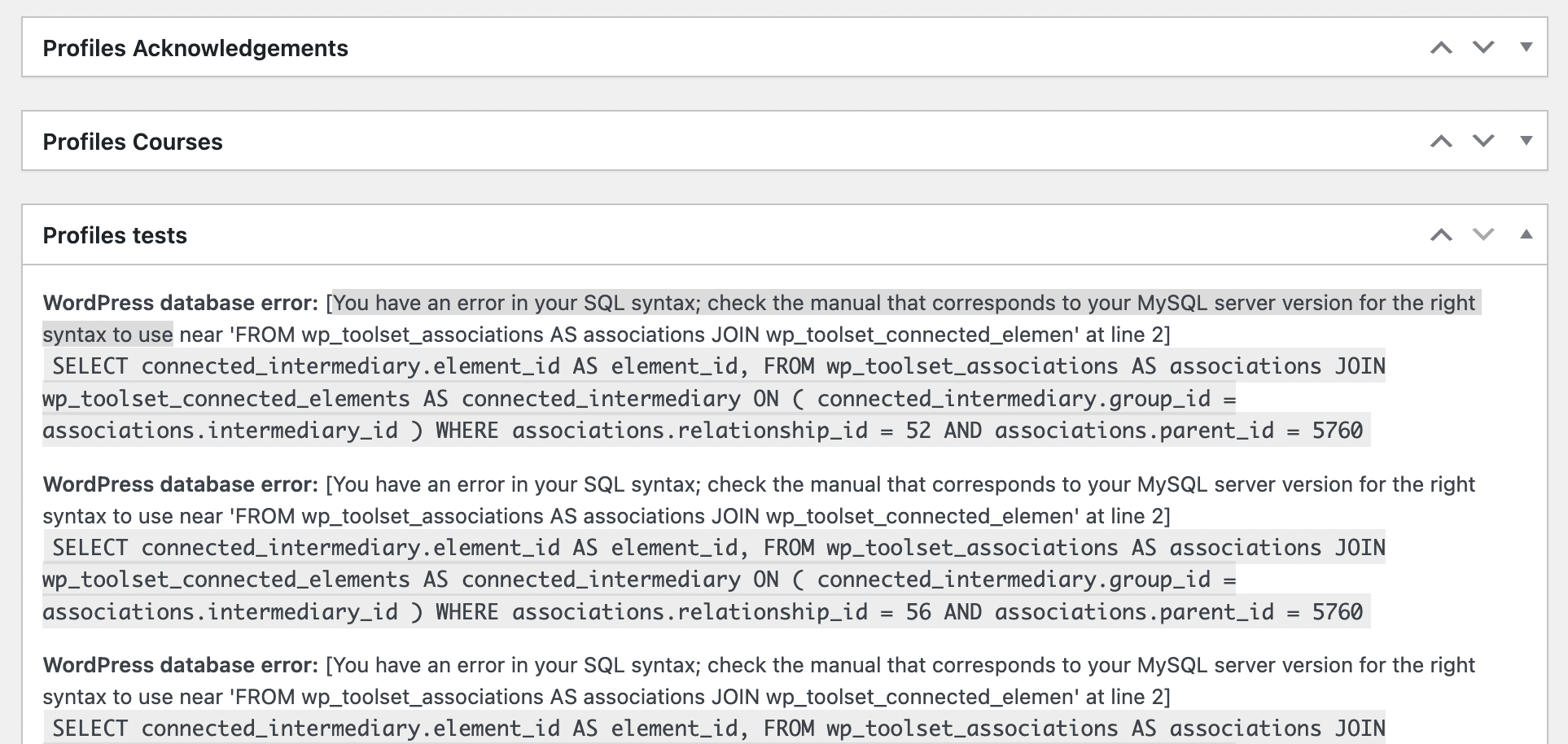Click the SQL query with relationship_id 56
Image resolution: width=1568 pixels, height=744 pixels.
(x=700, y=580)
